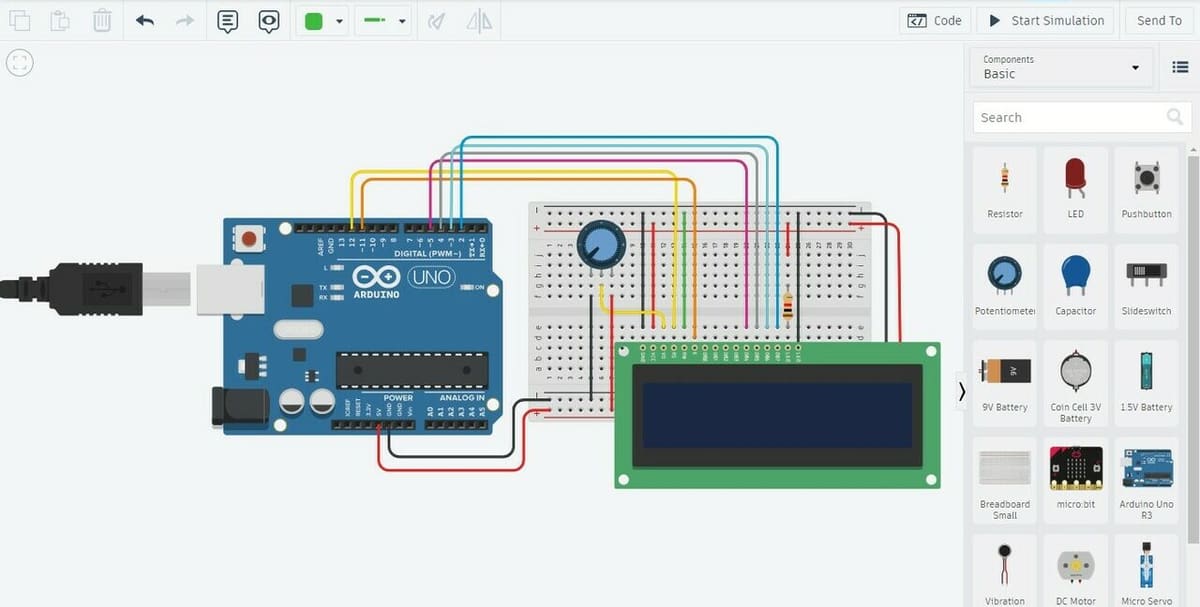The image size is (1200, 607).
Task: Click the green wire color swatch
Action: (314, 21)
